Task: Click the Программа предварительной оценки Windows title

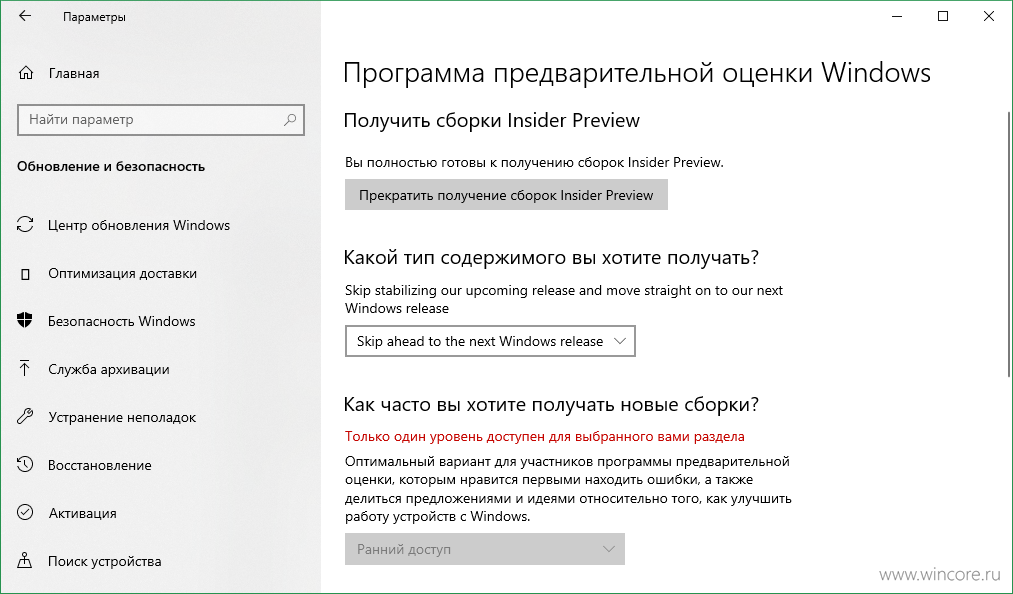Action: coord(637,72)
